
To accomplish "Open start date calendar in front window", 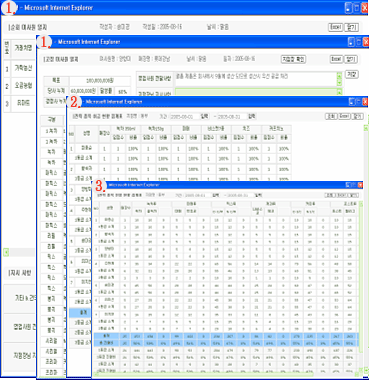I will tap(216, 195).
